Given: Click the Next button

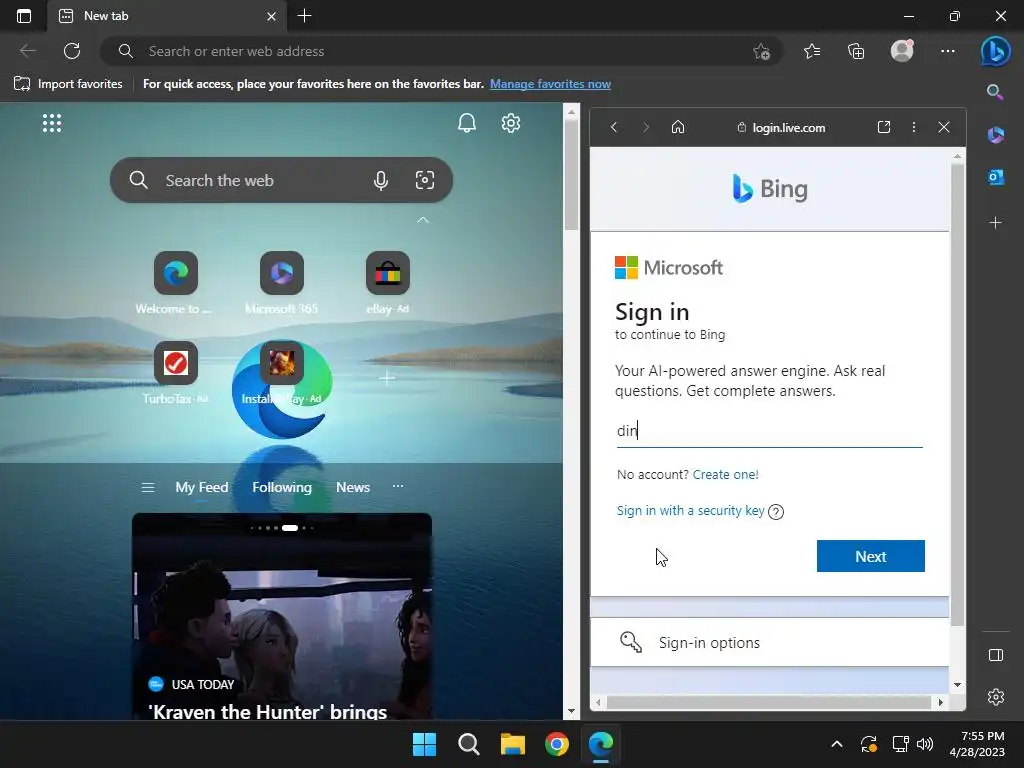Looking at the screenshot, I should (x=871, y=556).
